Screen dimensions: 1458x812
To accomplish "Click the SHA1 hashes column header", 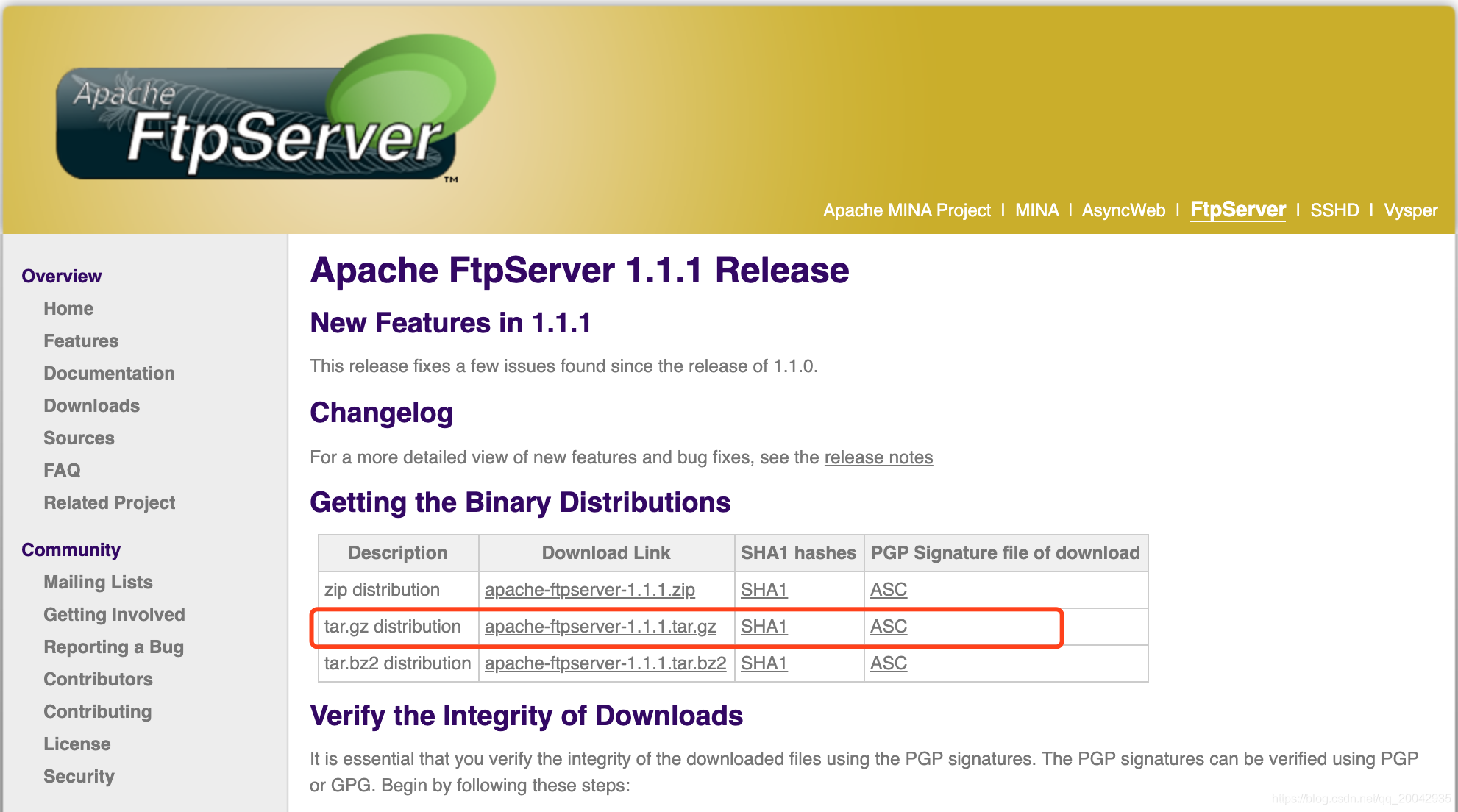I will point(799,553).
